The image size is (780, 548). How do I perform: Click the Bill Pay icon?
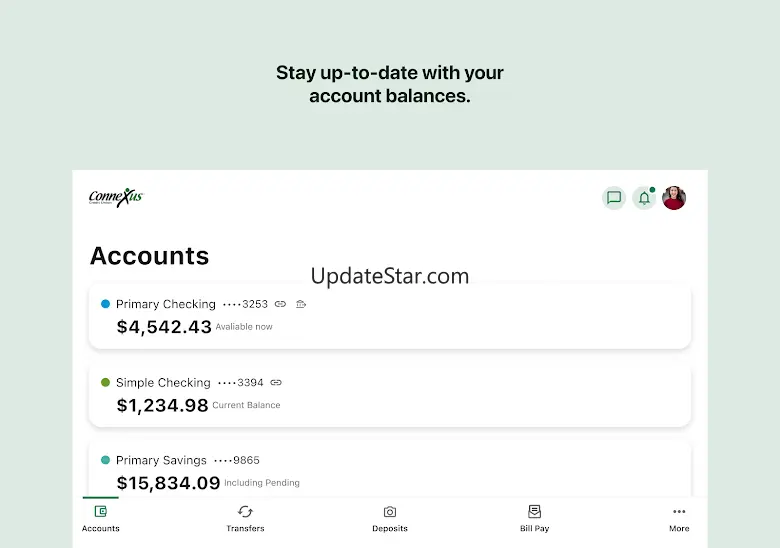[535, 512]
